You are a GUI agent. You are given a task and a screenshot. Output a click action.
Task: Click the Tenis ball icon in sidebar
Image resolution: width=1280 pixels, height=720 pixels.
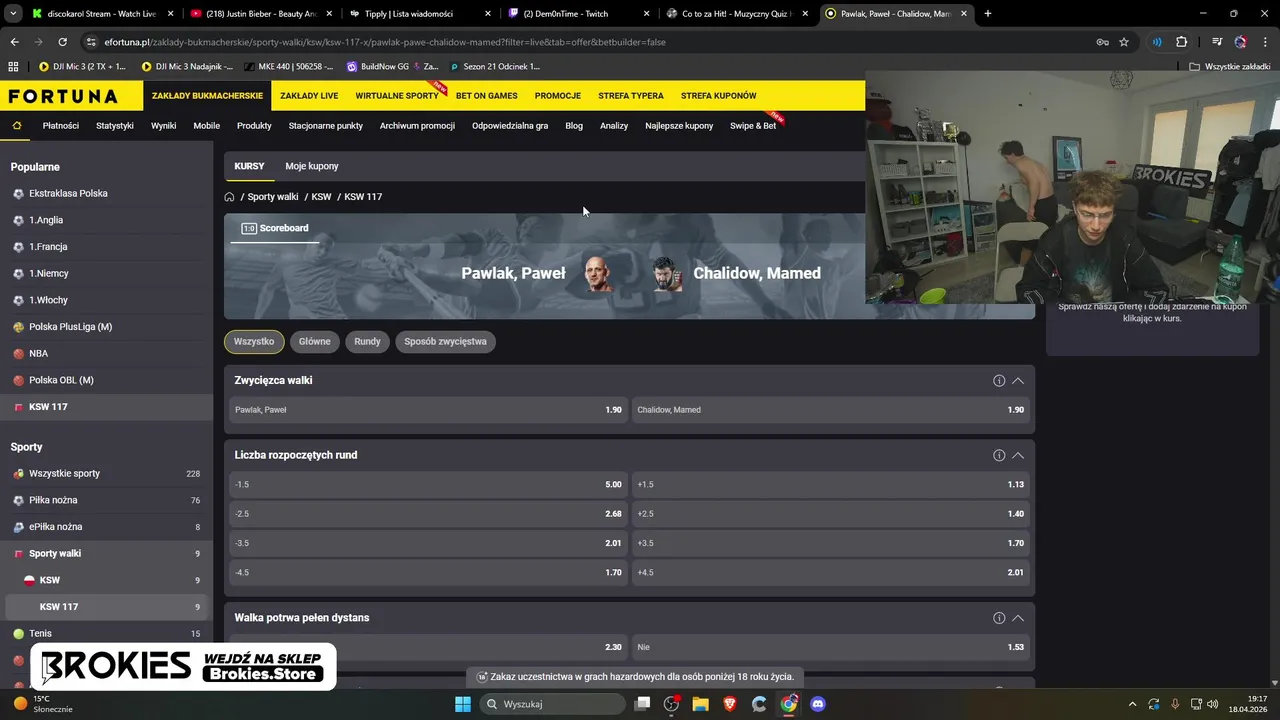pos(18,633)
